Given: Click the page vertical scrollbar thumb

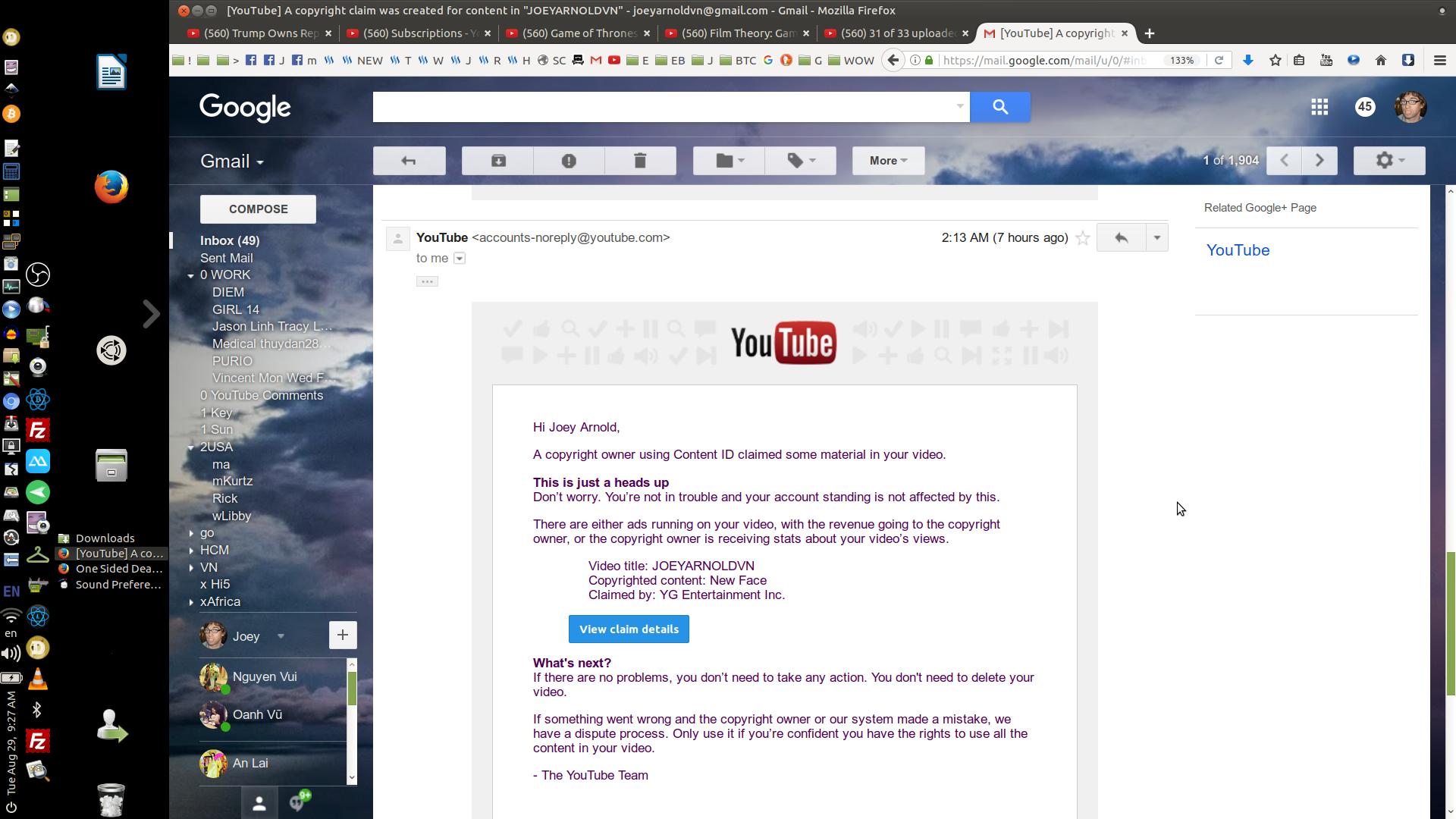Looking at the screenshot, I should (x=1451, y=623).
